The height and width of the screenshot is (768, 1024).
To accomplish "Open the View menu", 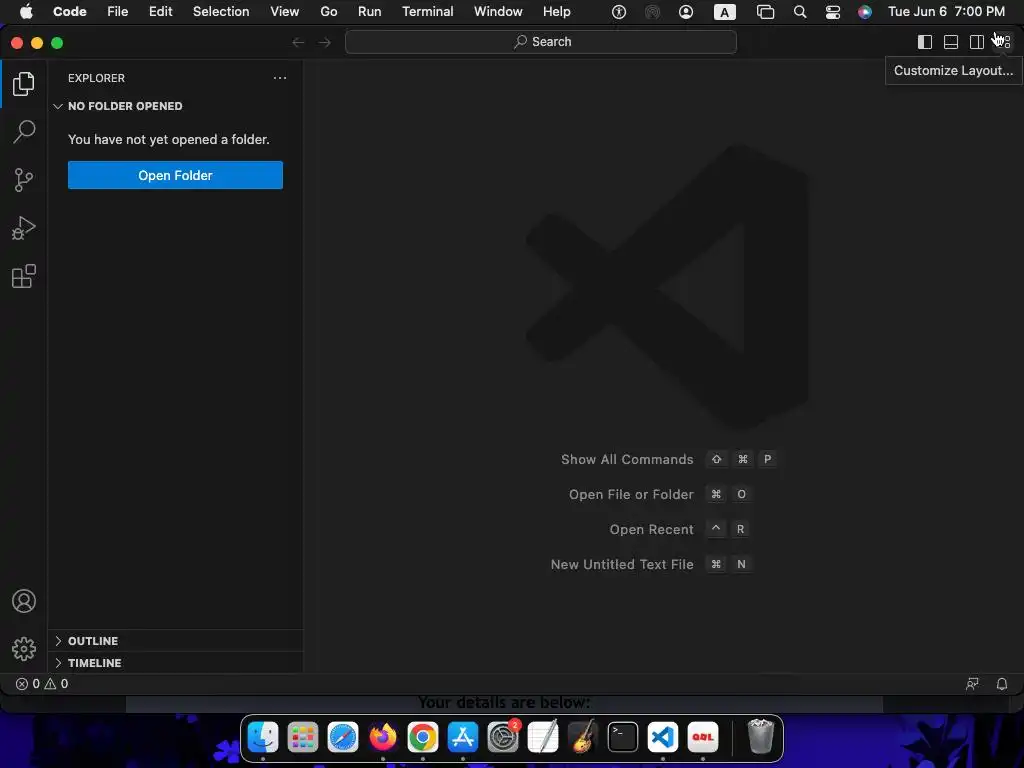I will click(x=285, y=12).
